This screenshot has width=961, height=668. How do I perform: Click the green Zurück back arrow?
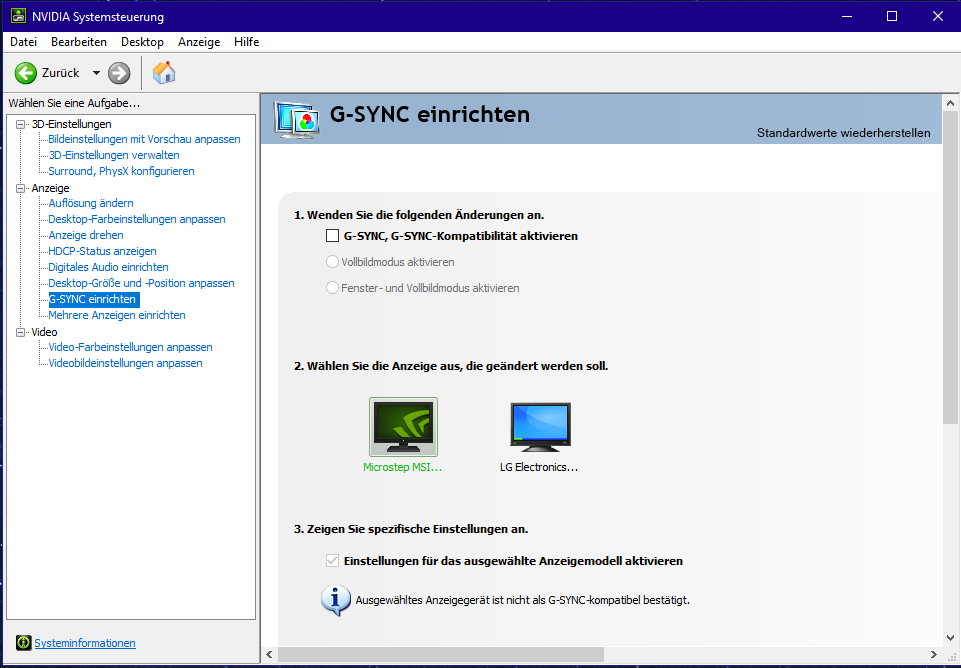point(26,73)
